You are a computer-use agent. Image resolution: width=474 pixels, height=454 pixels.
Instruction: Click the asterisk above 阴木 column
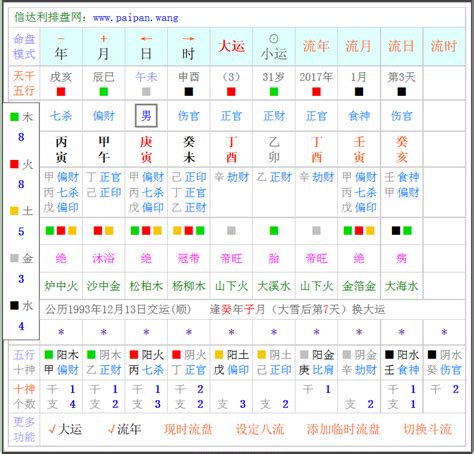tap(104, 332)
